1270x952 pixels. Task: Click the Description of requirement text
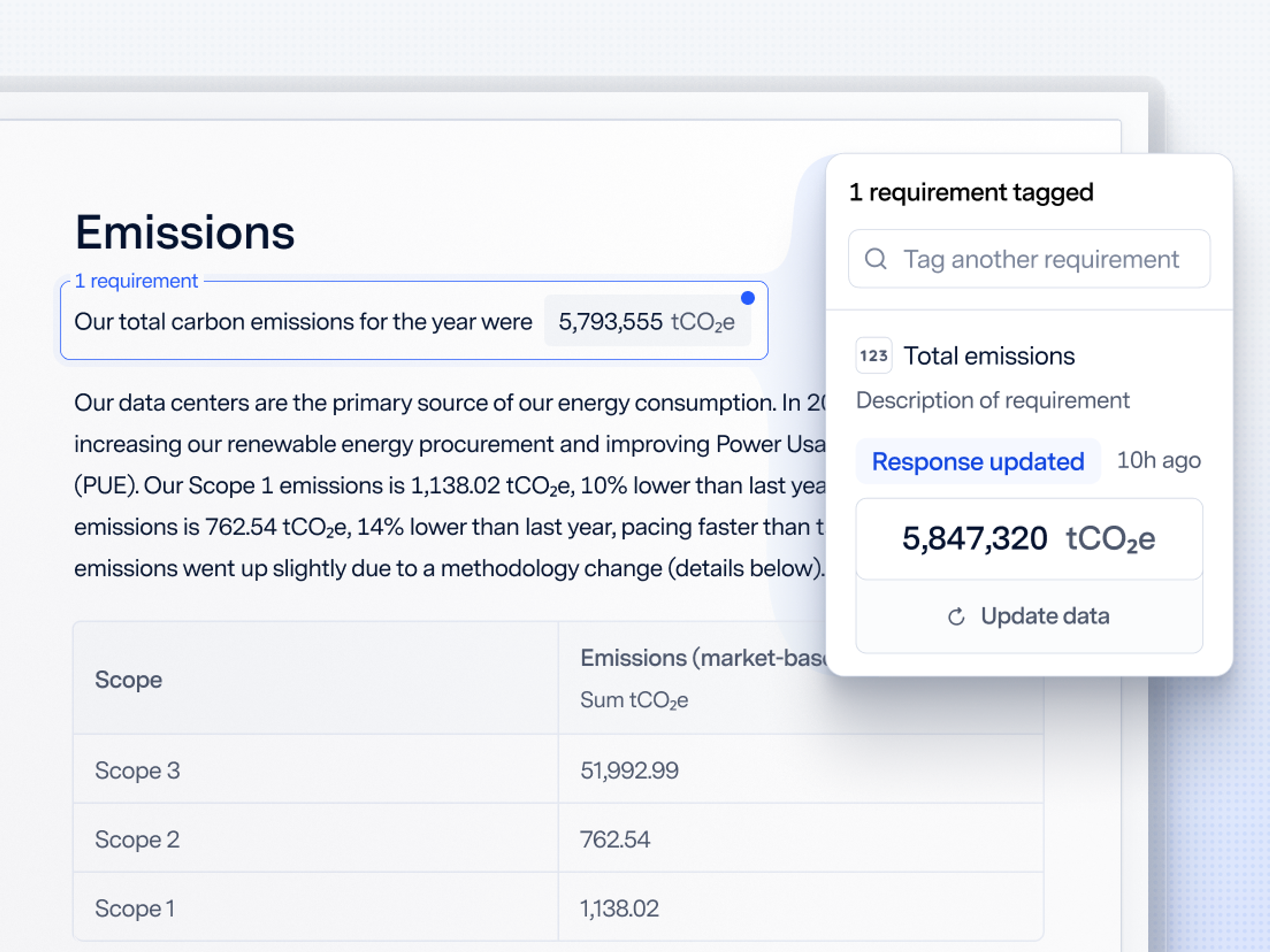(x=993, y=401)
